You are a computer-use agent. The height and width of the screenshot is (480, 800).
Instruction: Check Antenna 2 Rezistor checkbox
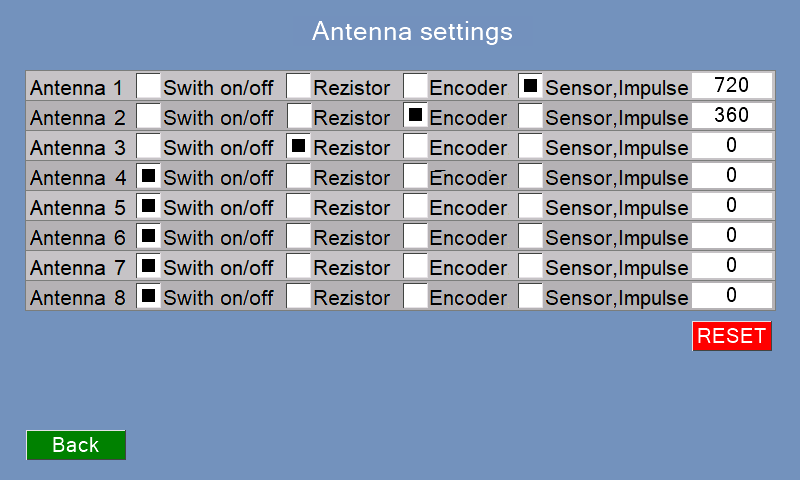(x=298, y=116)
